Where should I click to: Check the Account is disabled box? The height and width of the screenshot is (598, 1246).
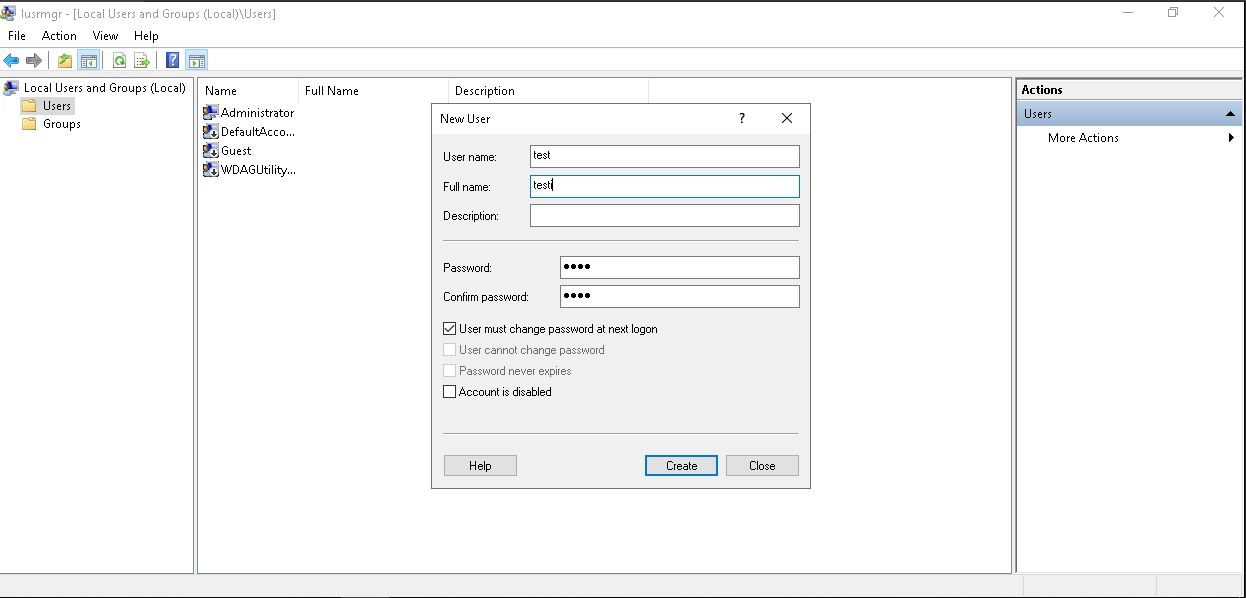450,392
